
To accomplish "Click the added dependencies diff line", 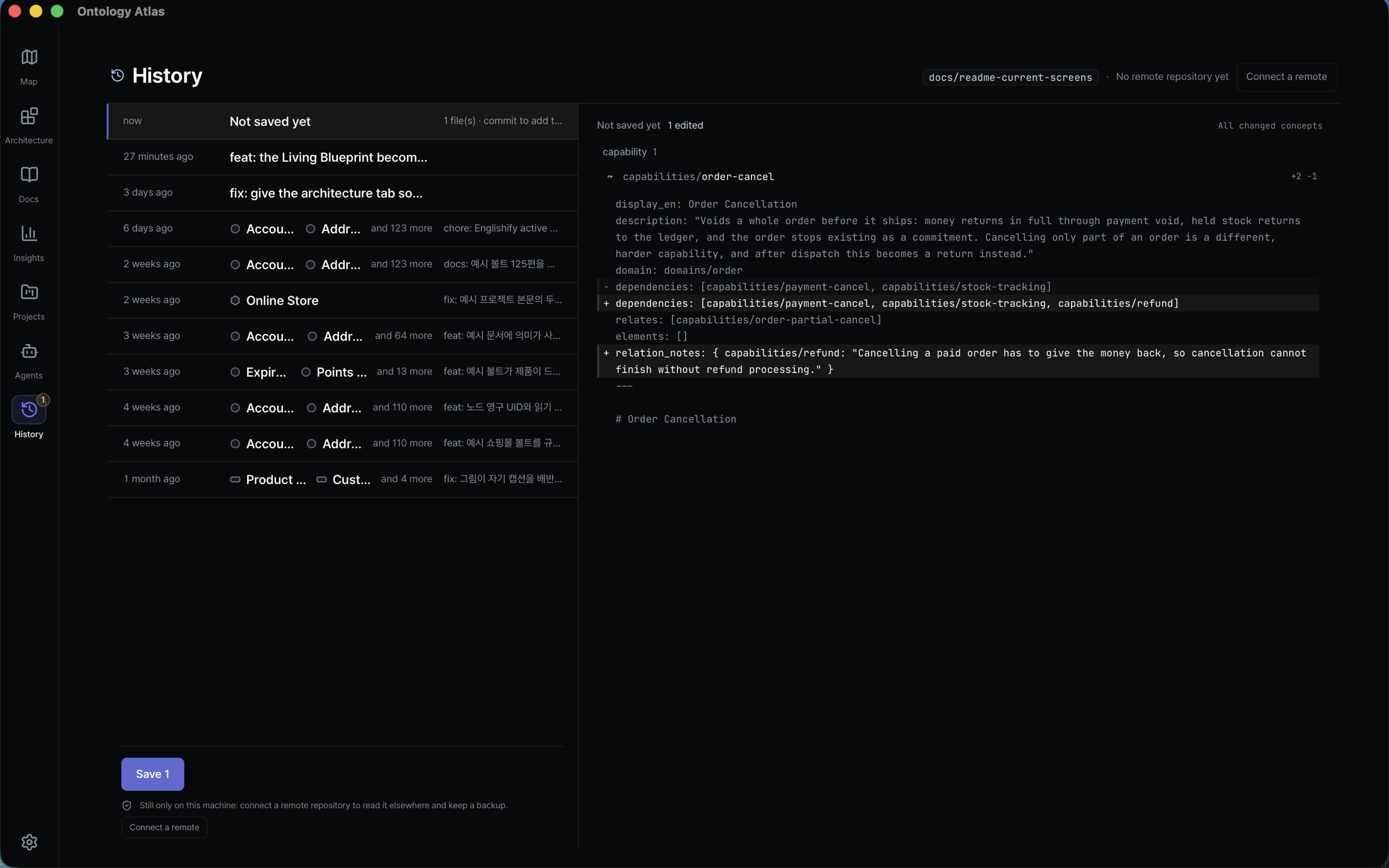I will pos(958,304).
